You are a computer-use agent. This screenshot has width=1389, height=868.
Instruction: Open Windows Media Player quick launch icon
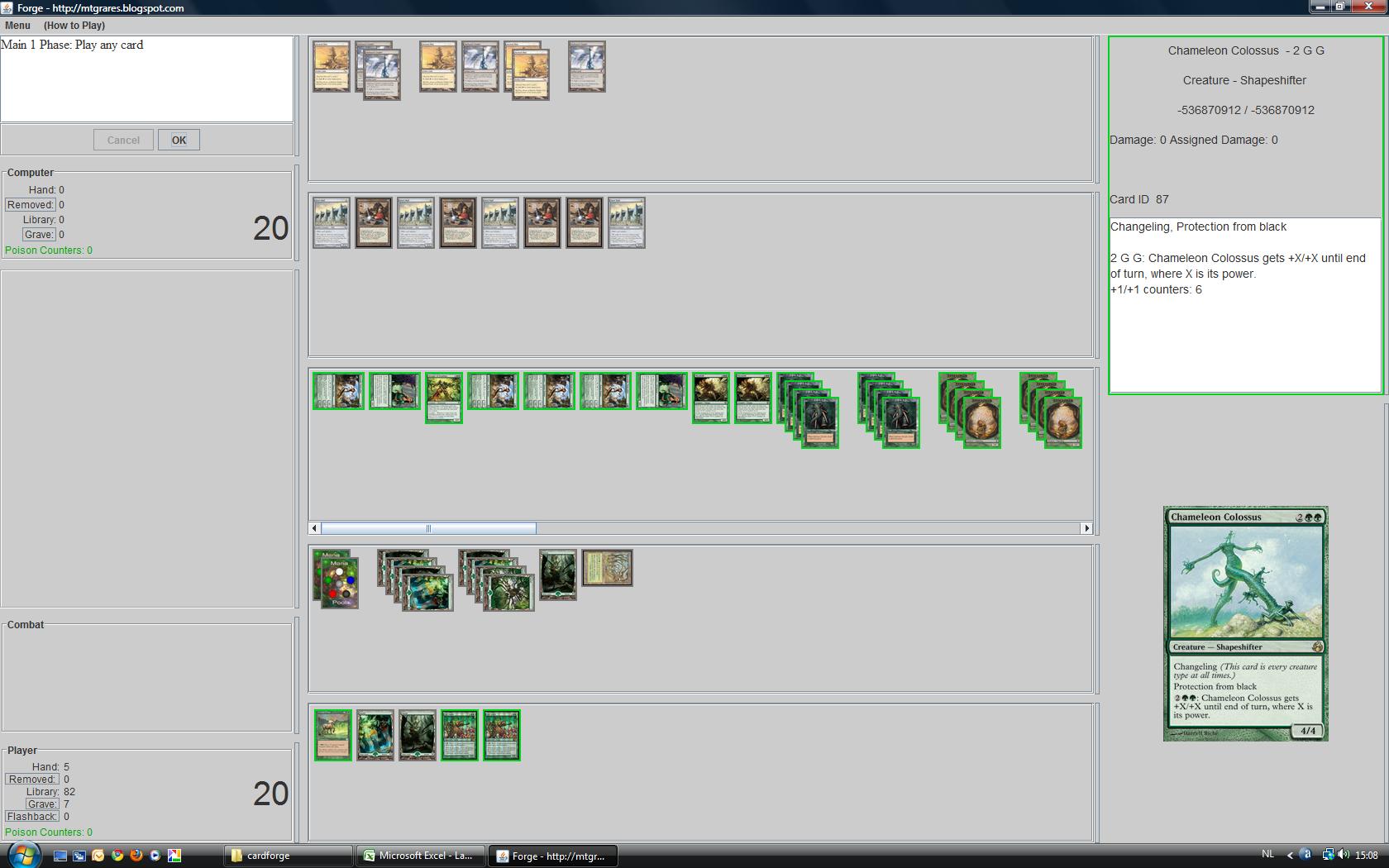coord(155,856)
